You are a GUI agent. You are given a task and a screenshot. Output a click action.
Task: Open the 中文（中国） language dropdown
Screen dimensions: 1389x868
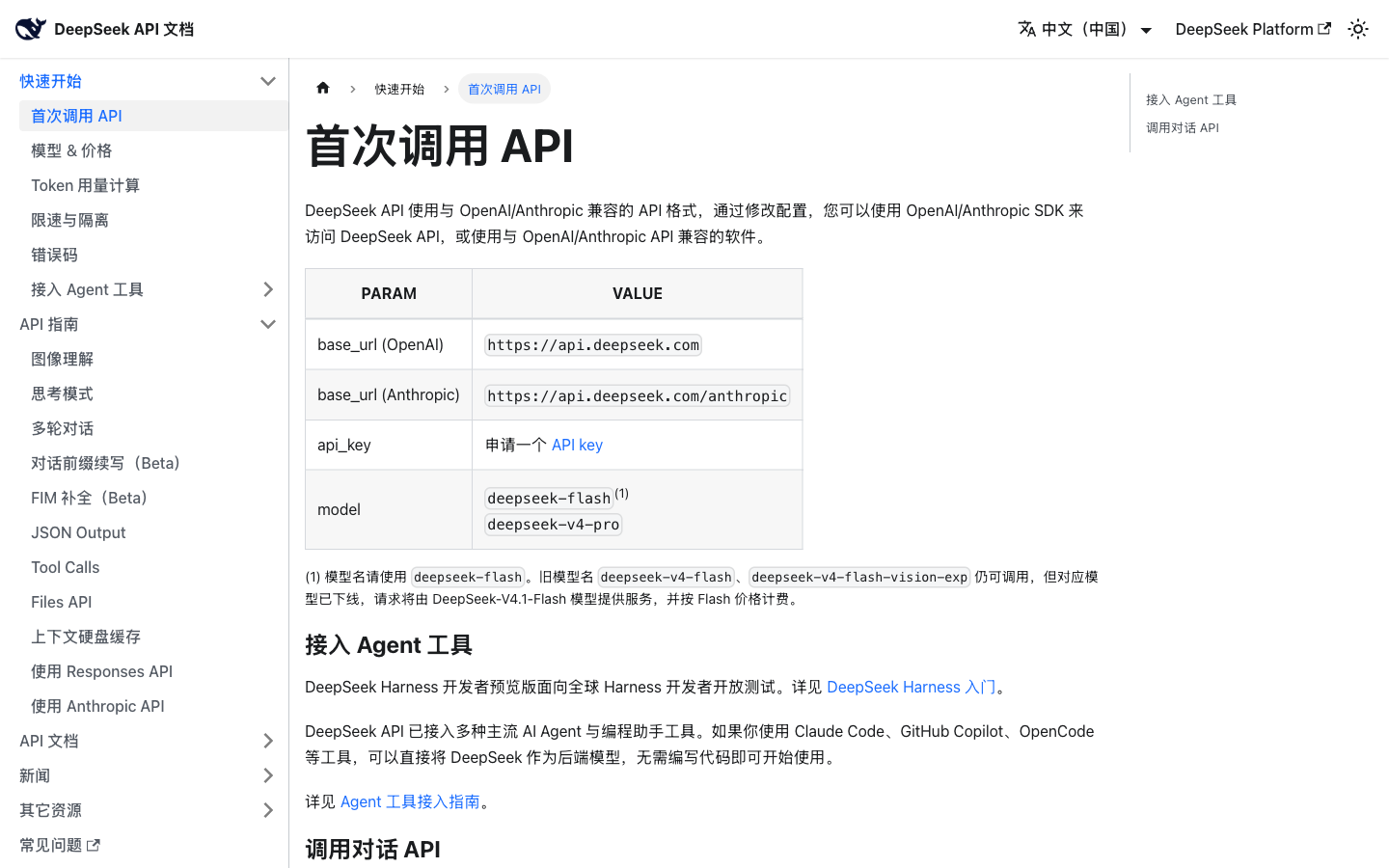point(1085,29)
